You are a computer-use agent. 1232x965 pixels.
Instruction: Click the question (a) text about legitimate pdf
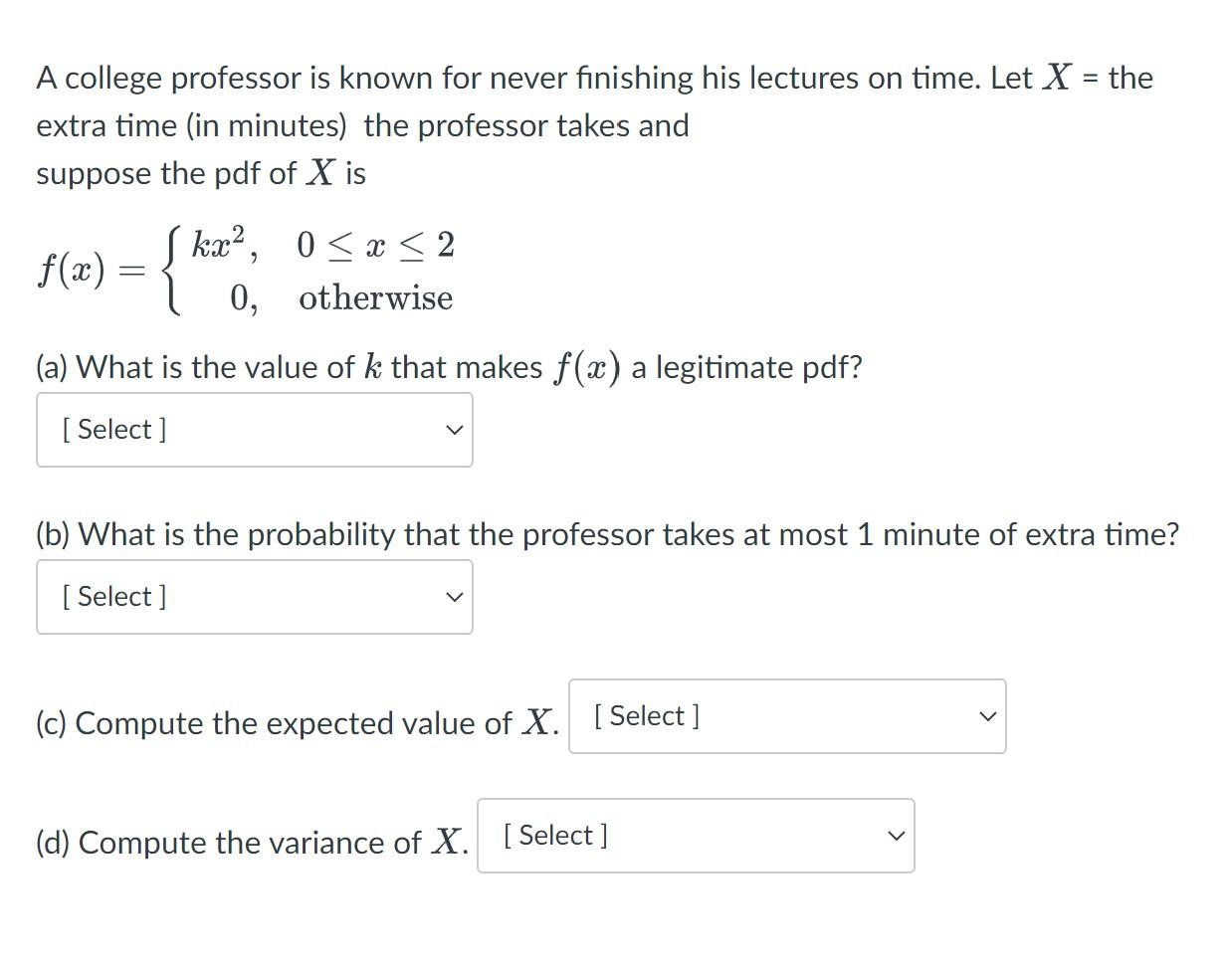pos(448,367)
